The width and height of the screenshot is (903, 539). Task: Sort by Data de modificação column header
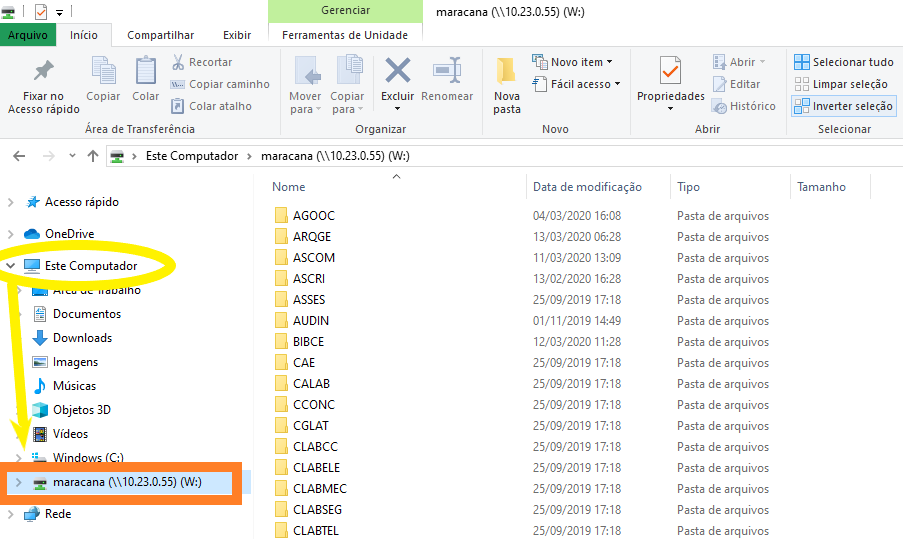pos(587,187)
